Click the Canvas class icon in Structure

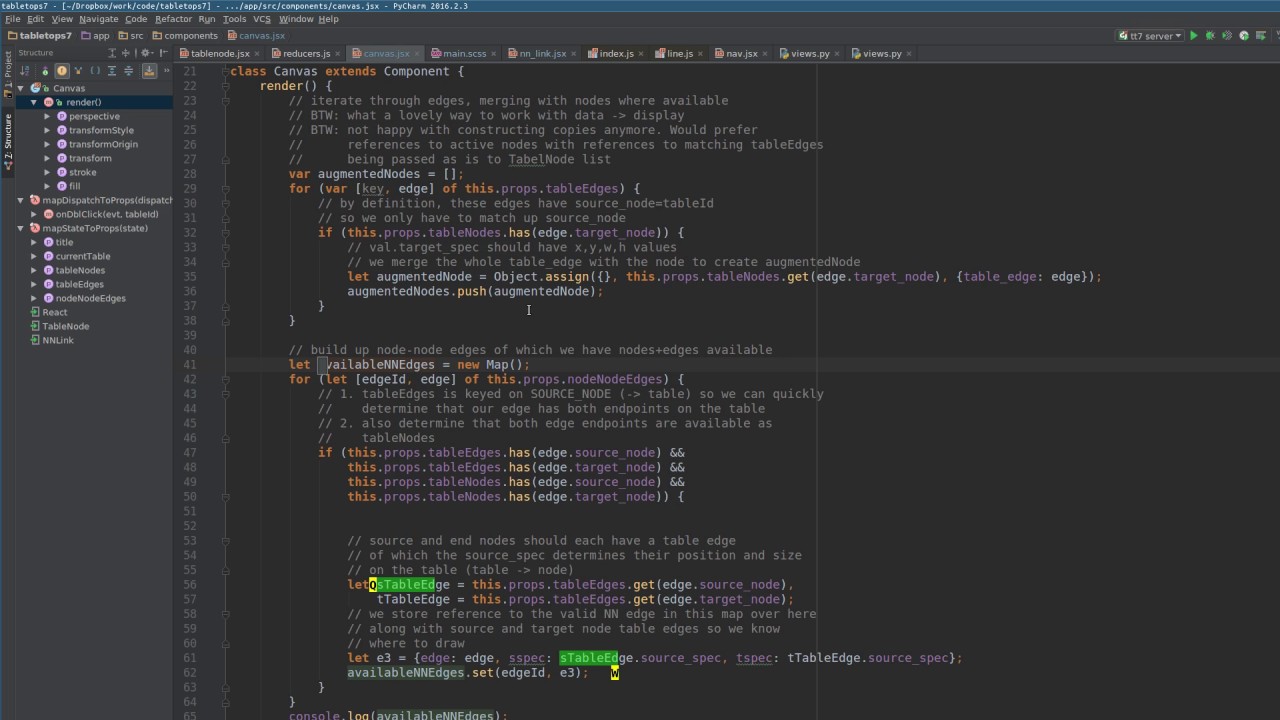36,88
